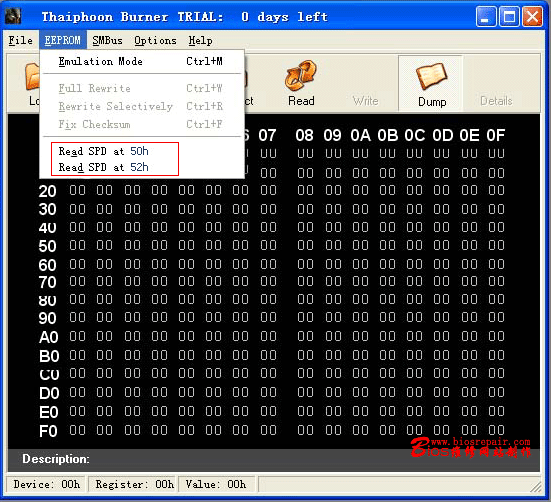Viewport: 551px width, 502px height.
Task: Click row label 90 in hex dump
Action: click(47, 318)
